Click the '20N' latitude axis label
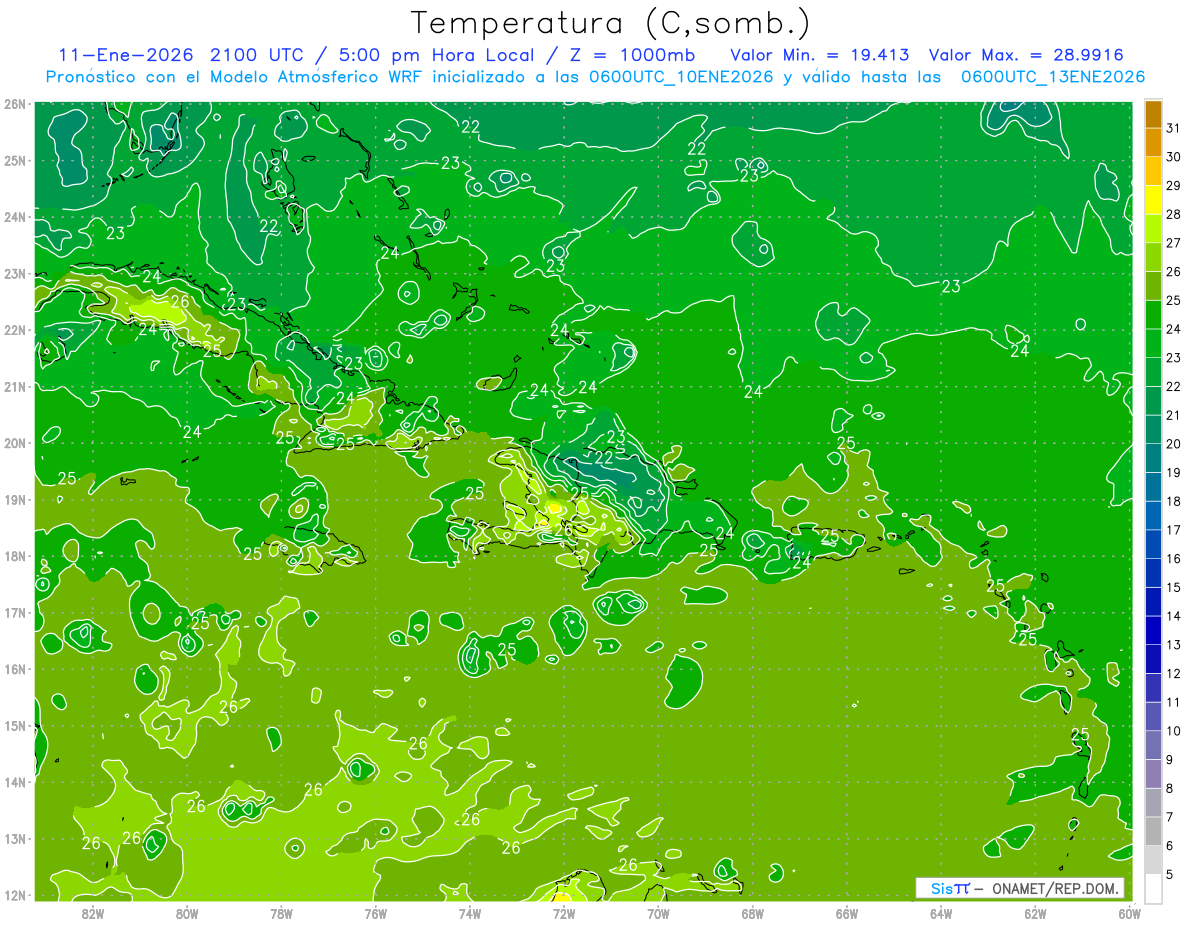This screenshot has height=927, width=1200. [15, 443]
